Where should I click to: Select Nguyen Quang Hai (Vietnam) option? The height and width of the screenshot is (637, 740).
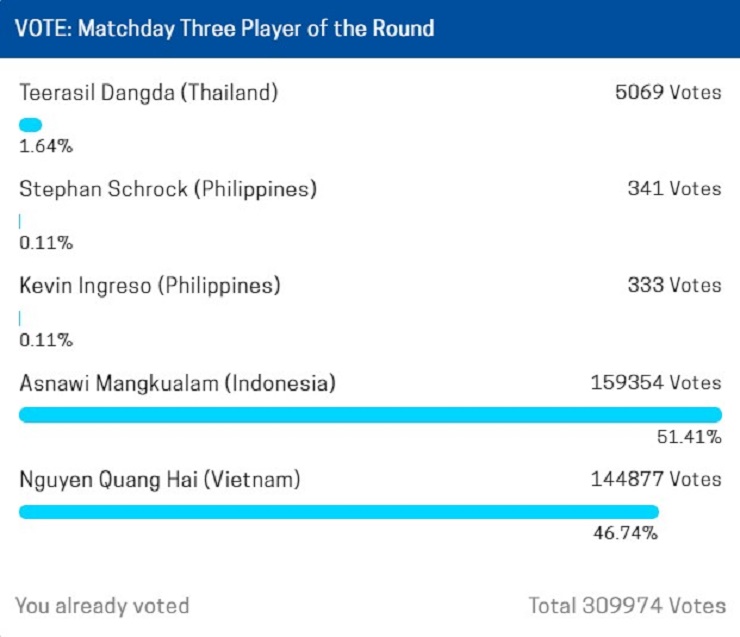click(x=159, y=480)
